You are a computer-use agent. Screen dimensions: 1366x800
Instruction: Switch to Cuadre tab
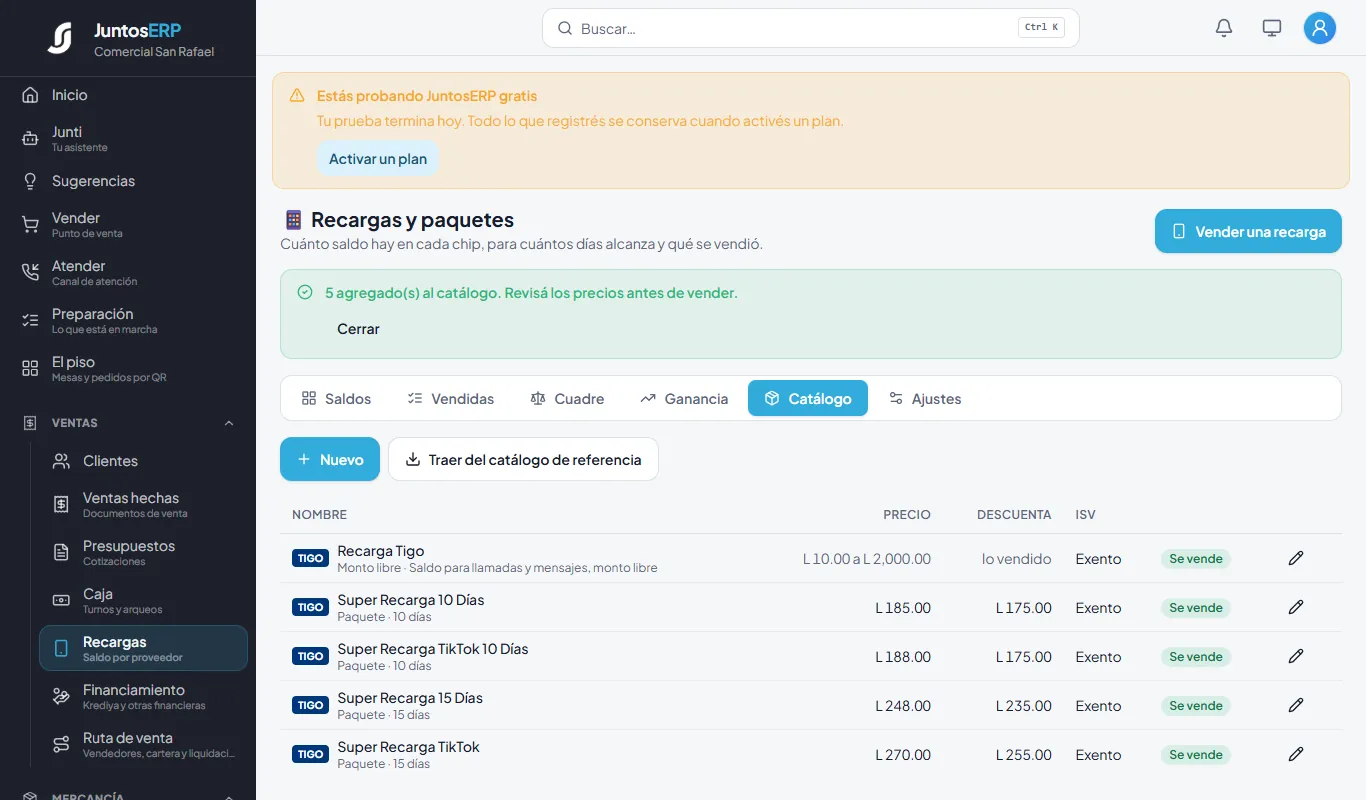coord(567,398)
